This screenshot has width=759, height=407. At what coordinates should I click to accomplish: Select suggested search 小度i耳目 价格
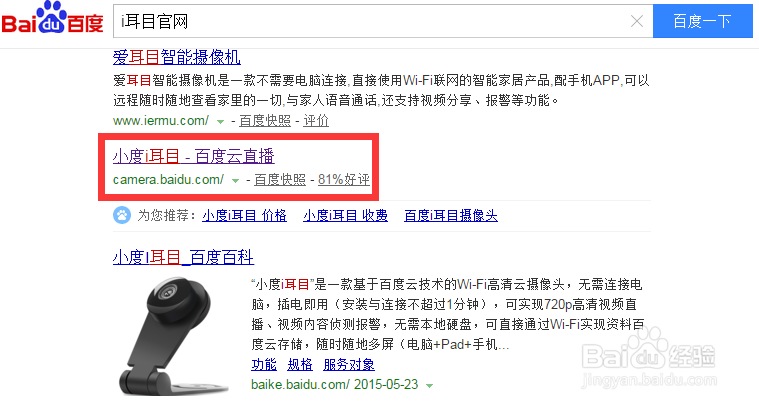(x=244, y=215)
